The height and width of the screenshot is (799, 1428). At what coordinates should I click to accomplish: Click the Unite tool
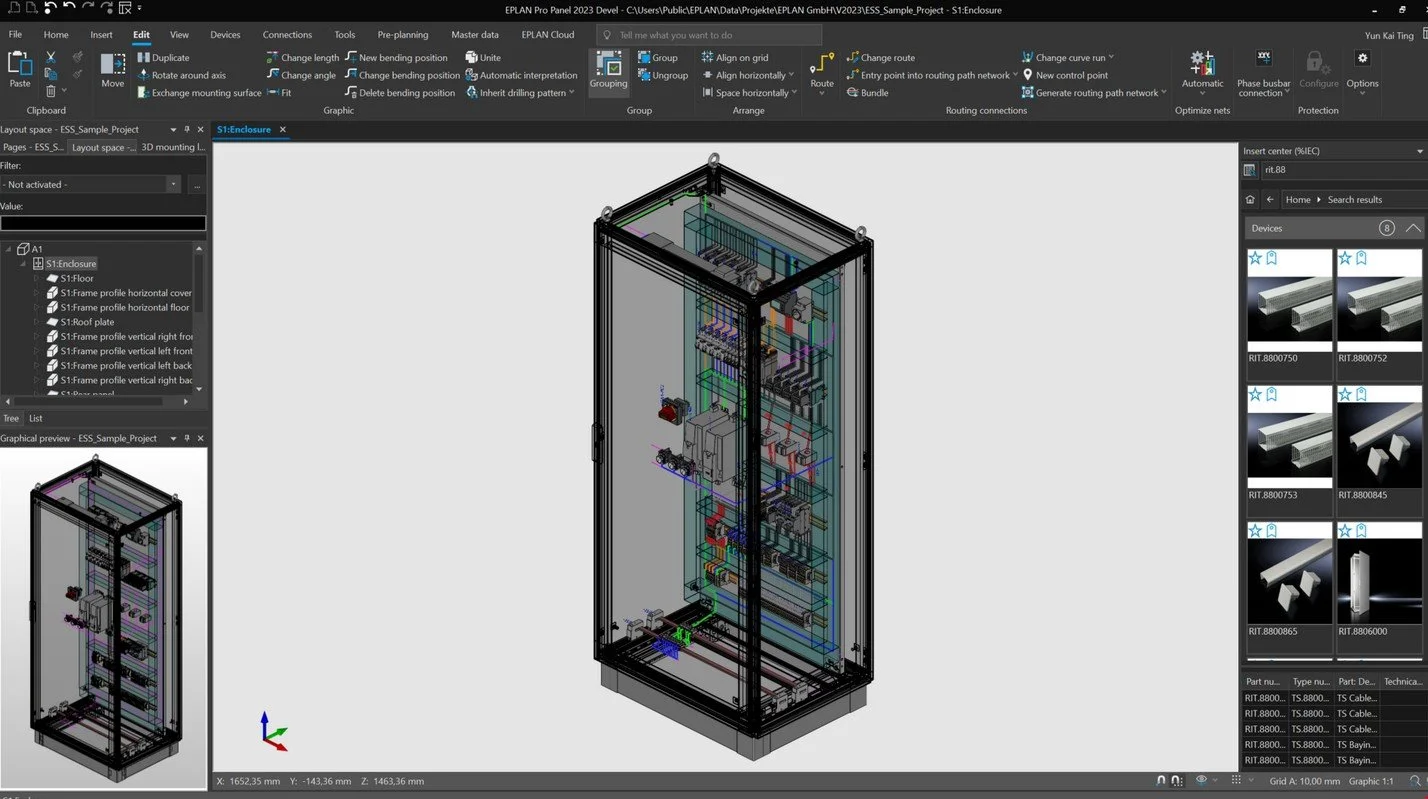click(483, 58)
